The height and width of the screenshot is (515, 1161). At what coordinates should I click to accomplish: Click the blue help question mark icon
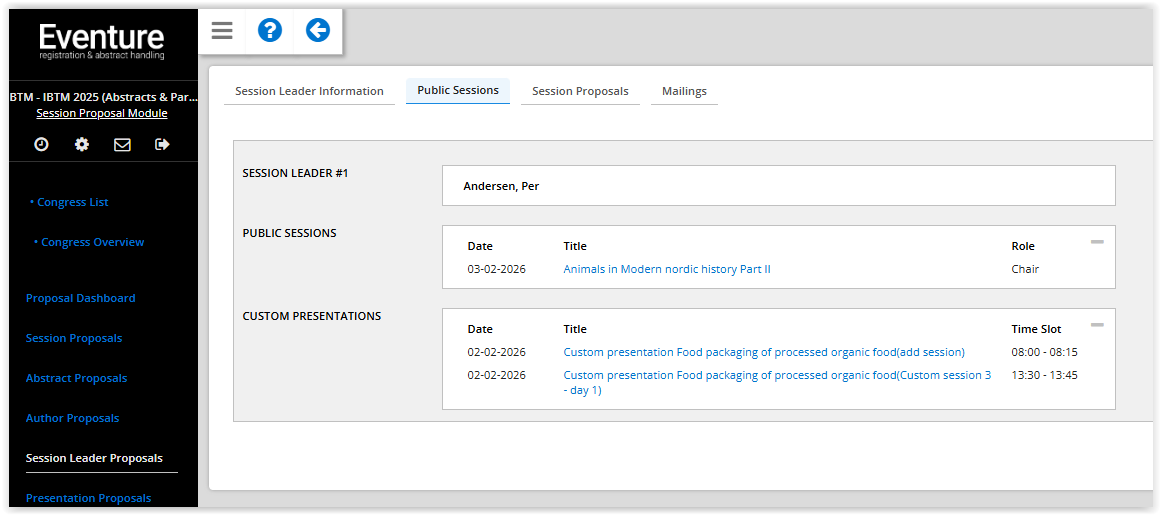[x=270, y=31]
